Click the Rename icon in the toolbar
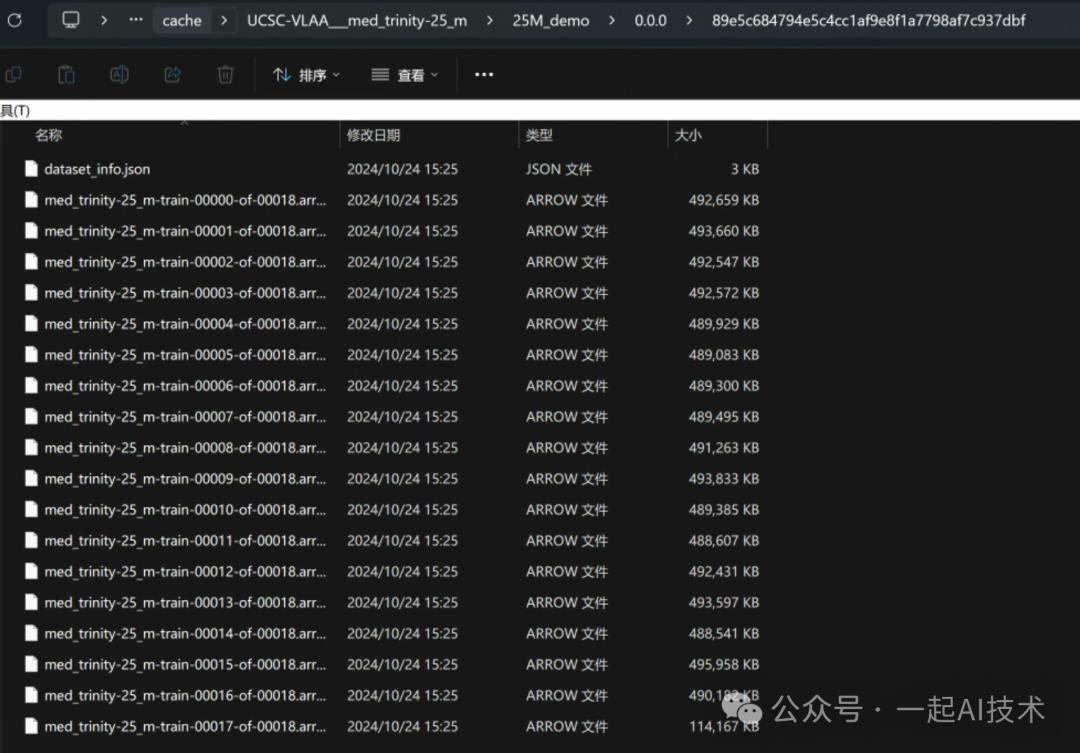This screenshot has width=1080, height=753. point(119,75)
